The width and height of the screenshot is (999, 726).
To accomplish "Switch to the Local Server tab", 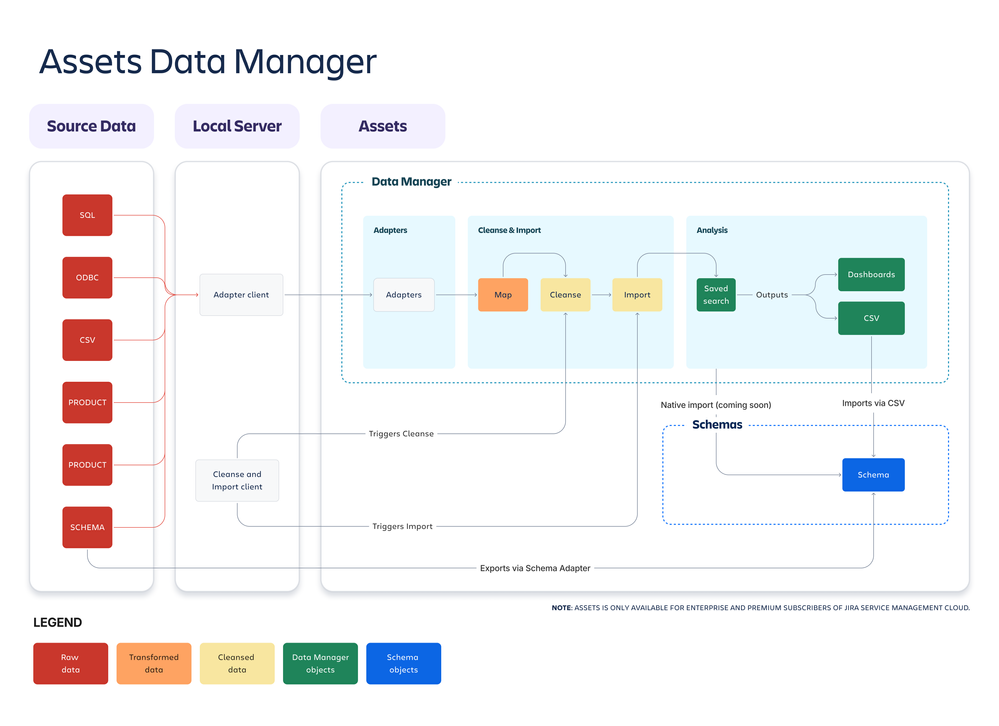I will click(x=236, y=126).
